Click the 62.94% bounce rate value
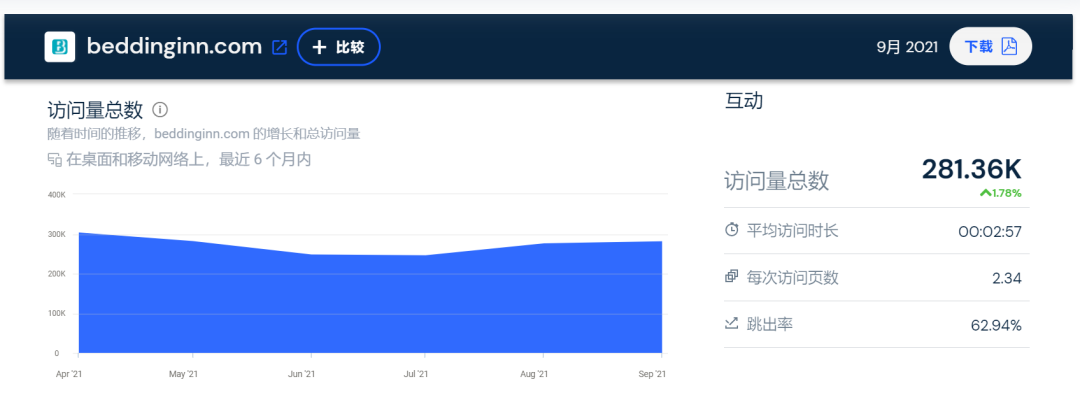 point(996,325)
